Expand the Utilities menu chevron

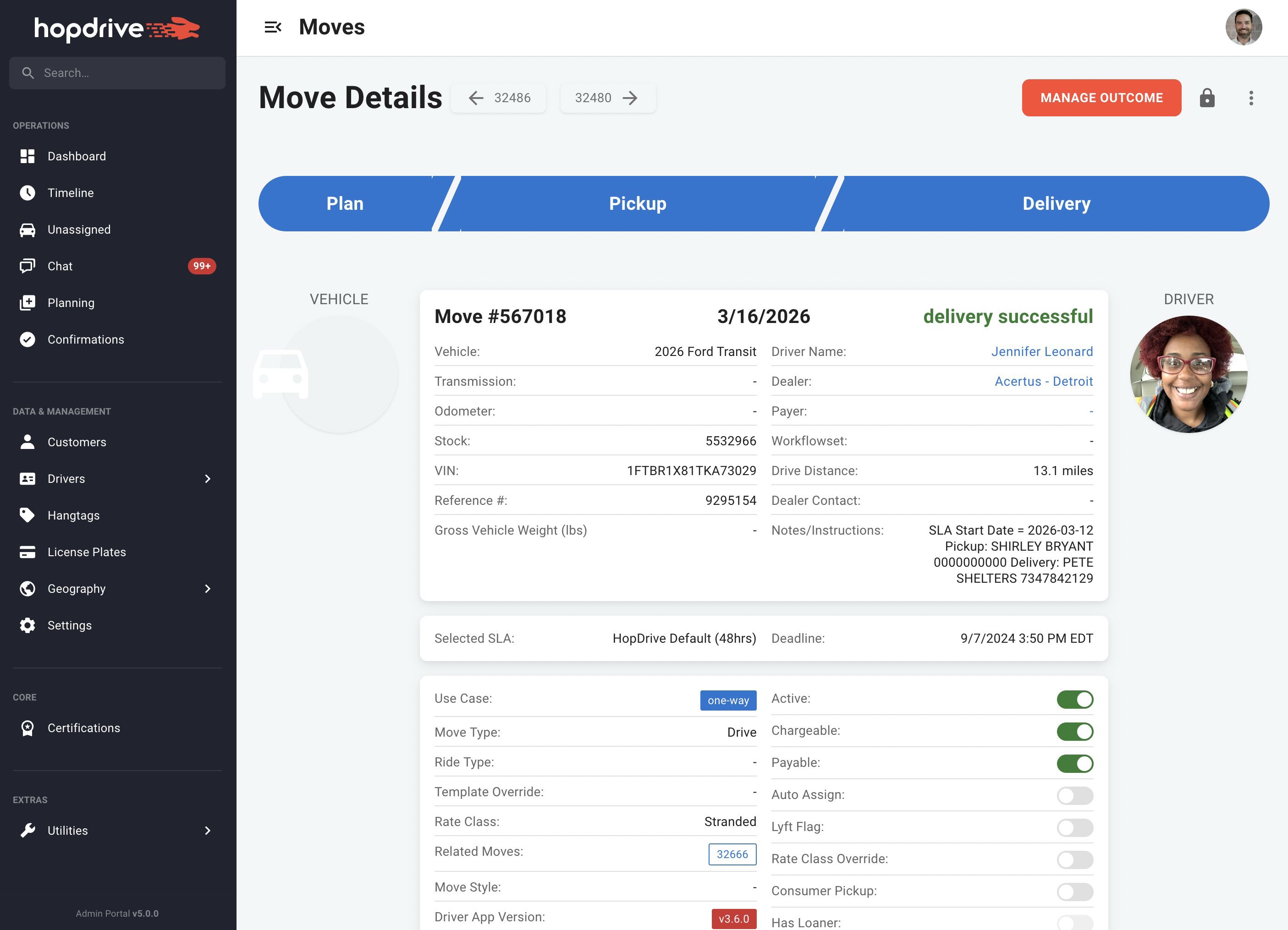(207, 831)
